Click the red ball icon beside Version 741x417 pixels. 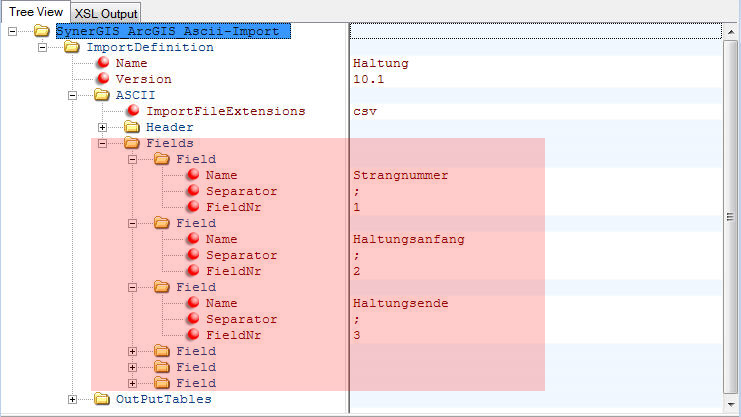[x=102, y=79]
